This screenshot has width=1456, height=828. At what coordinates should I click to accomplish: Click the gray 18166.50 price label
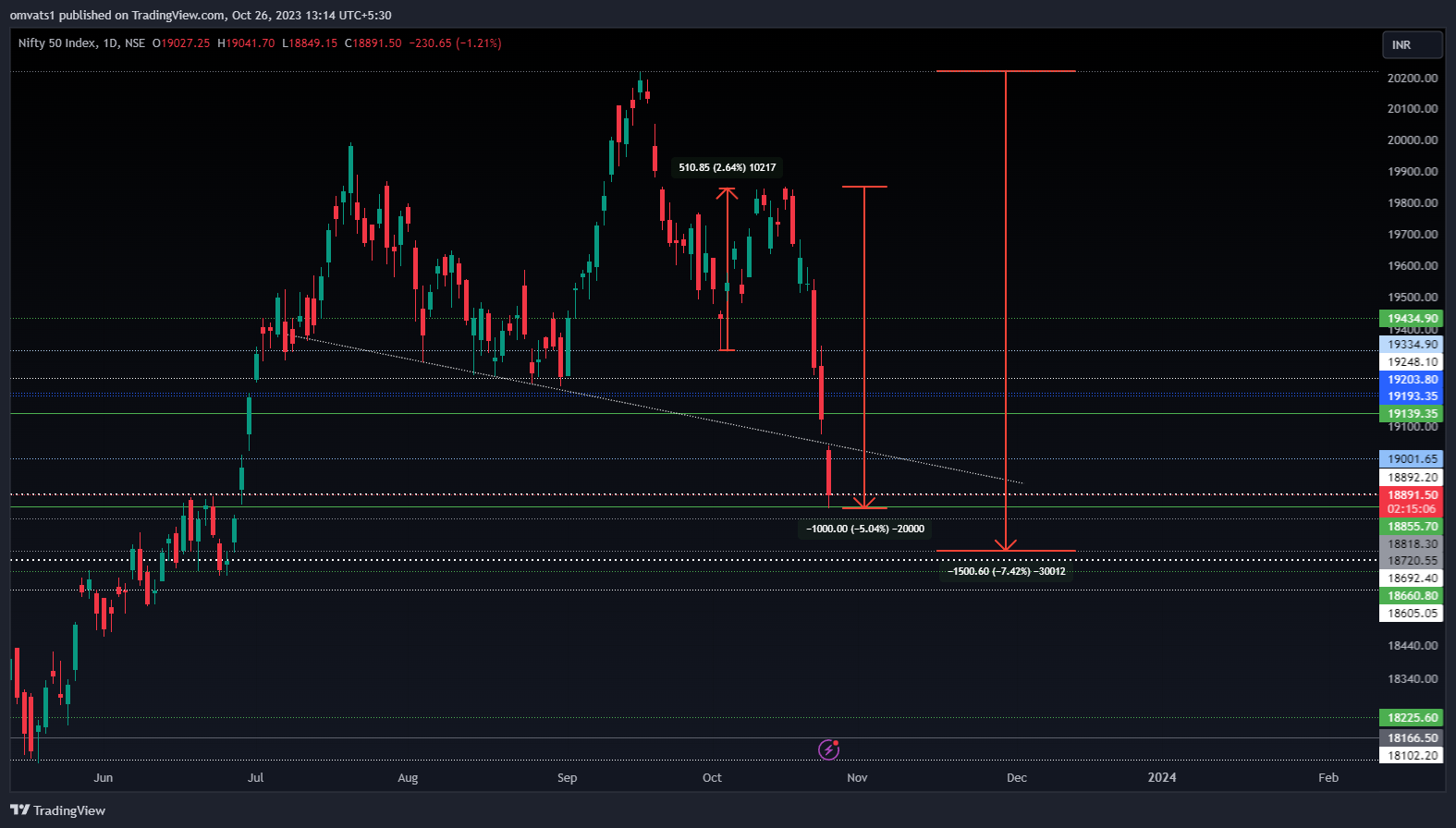[1412, 738]
